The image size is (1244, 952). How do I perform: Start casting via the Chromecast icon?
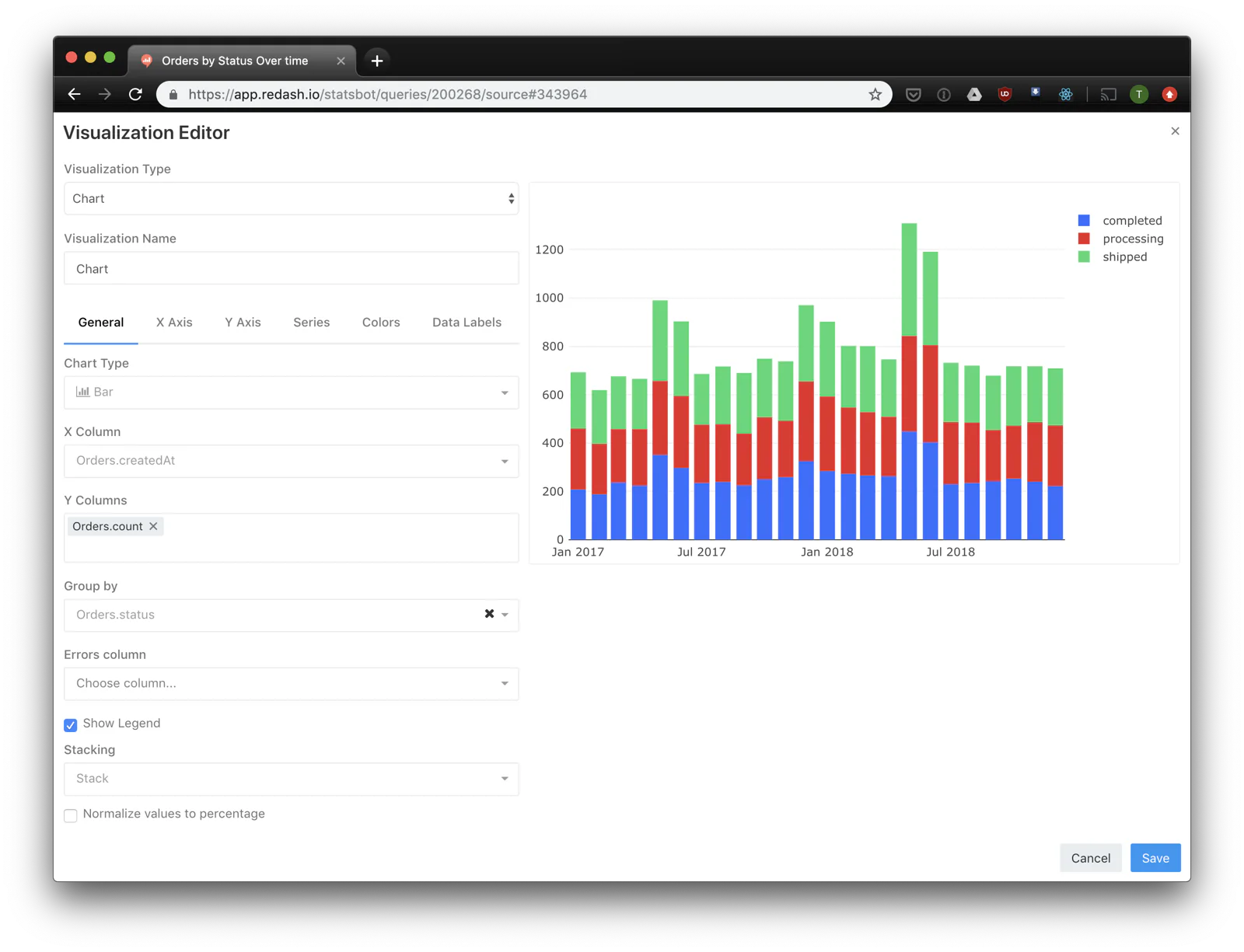[x=1108, y=94]
